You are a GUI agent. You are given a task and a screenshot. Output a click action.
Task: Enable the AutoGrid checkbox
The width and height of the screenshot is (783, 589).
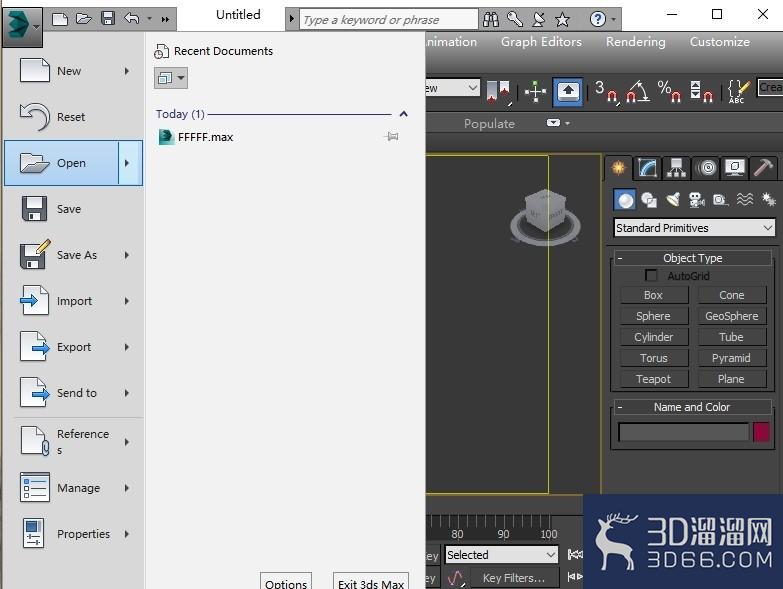[x=651, y=276]
